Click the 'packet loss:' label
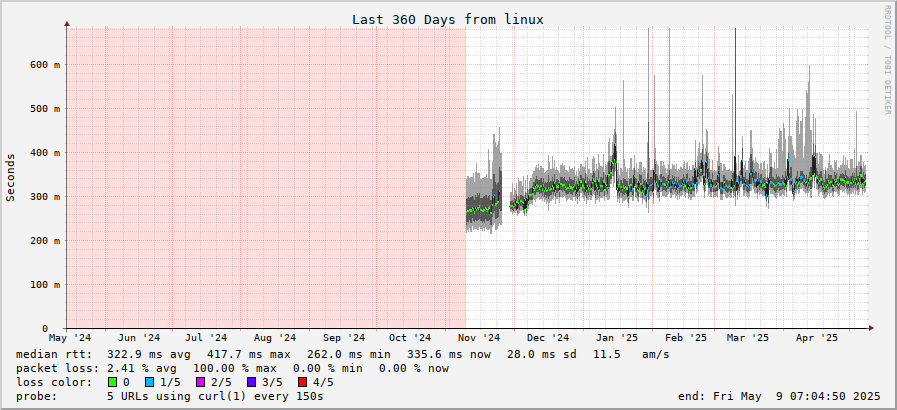The height and width of the screenshot is (410, 897). coord(57,368)
